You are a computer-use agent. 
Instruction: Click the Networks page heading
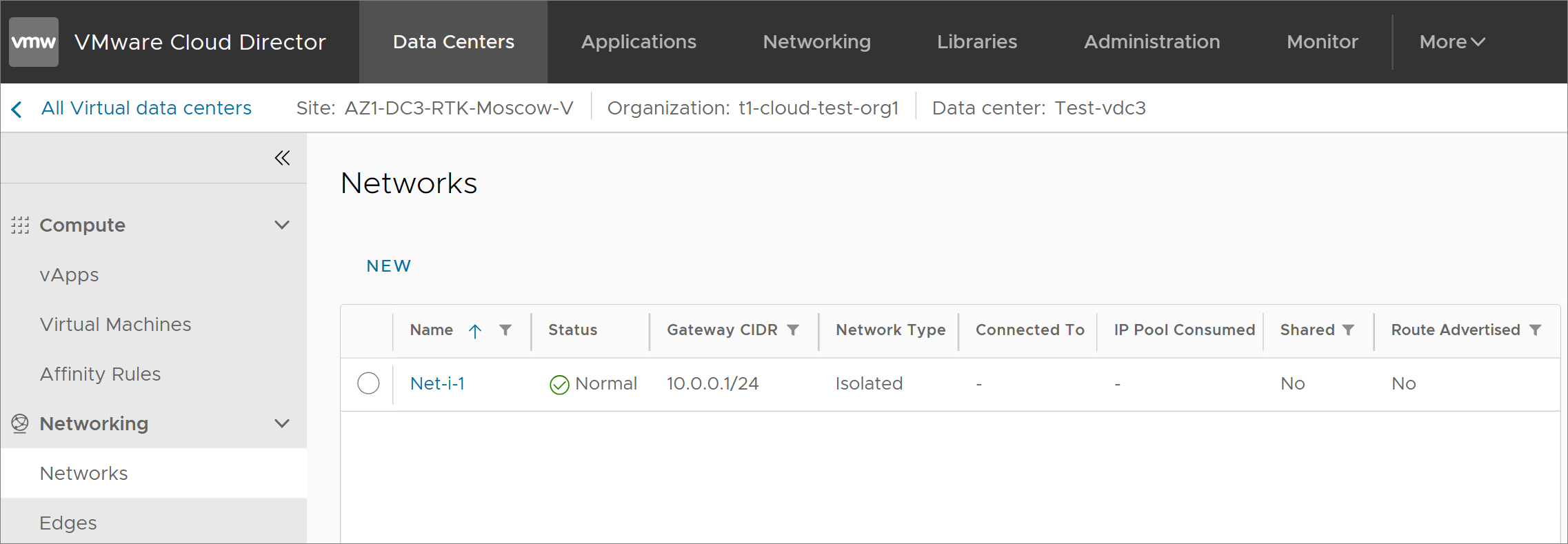409,183
